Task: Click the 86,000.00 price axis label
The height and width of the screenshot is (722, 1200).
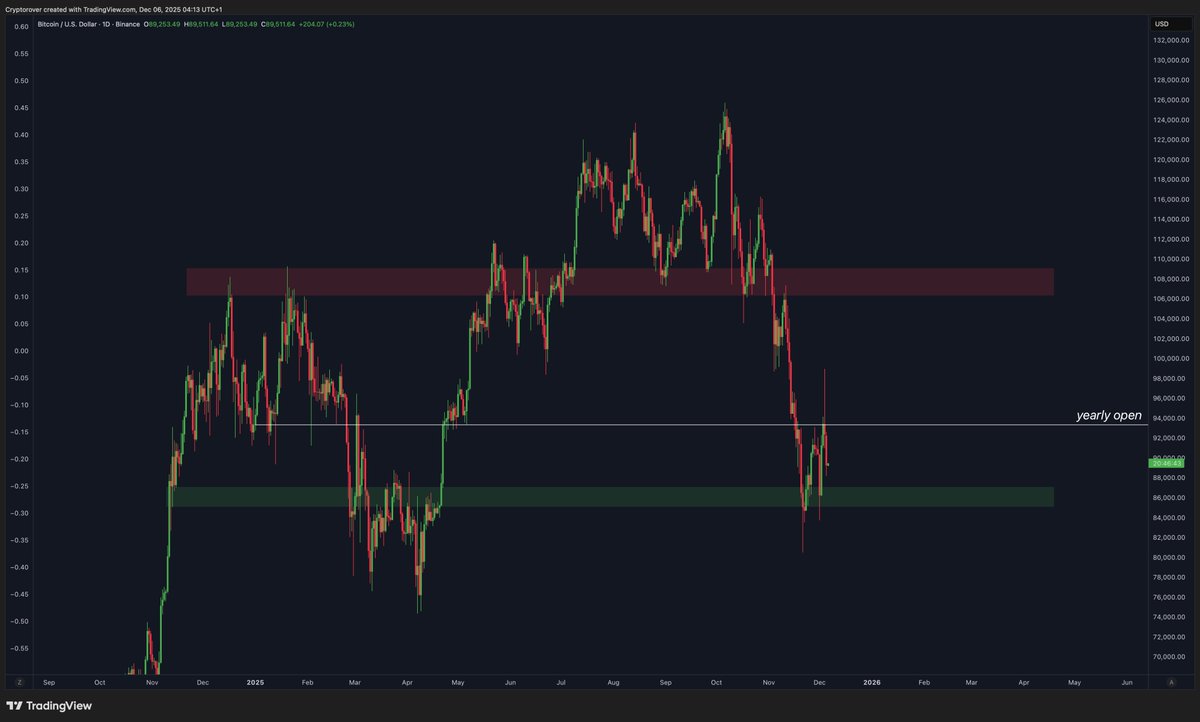Action: click(x=1171, y=498)
